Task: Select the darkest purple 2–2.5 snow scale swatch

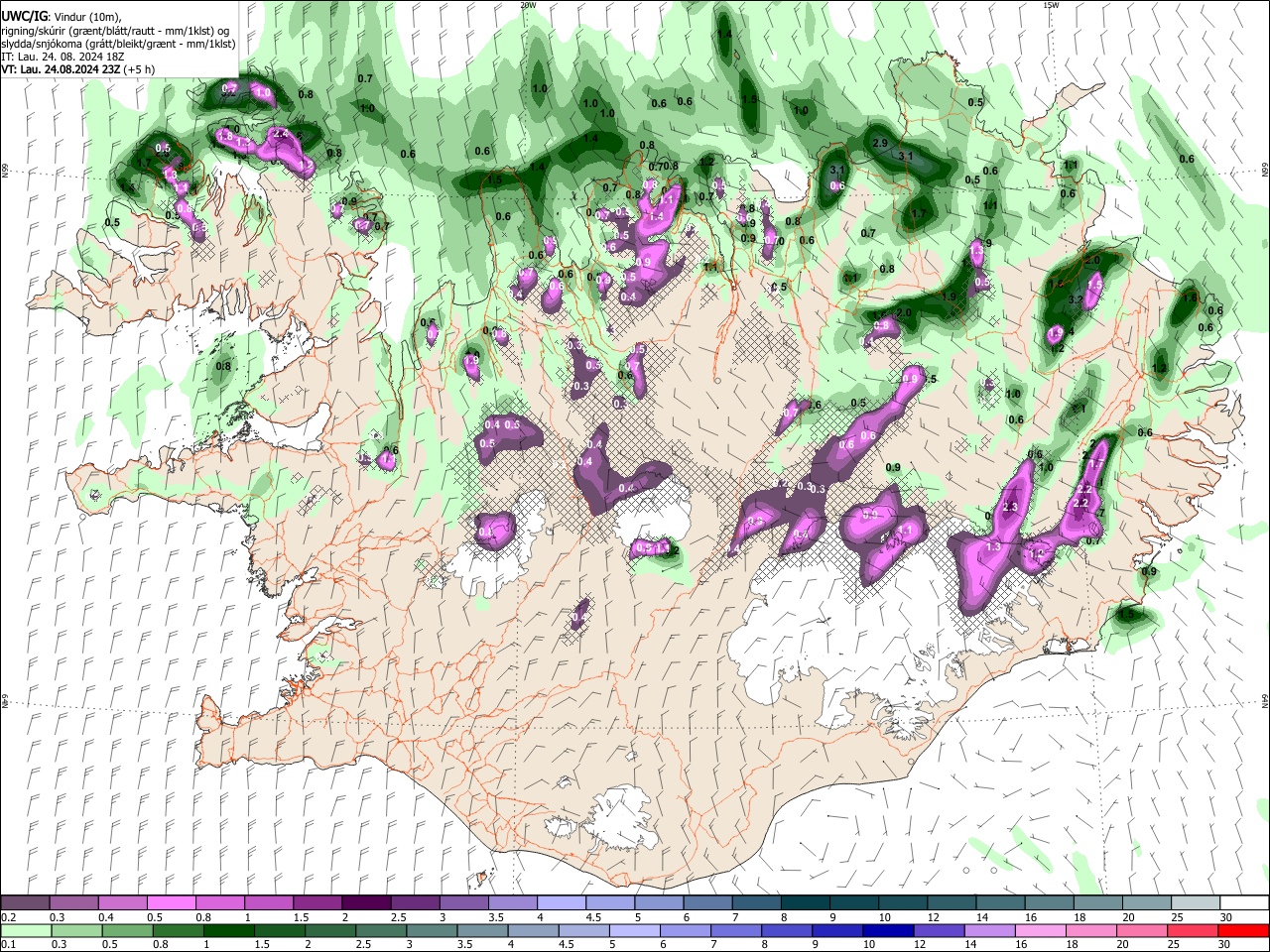Action: click(x=365, y=903)
